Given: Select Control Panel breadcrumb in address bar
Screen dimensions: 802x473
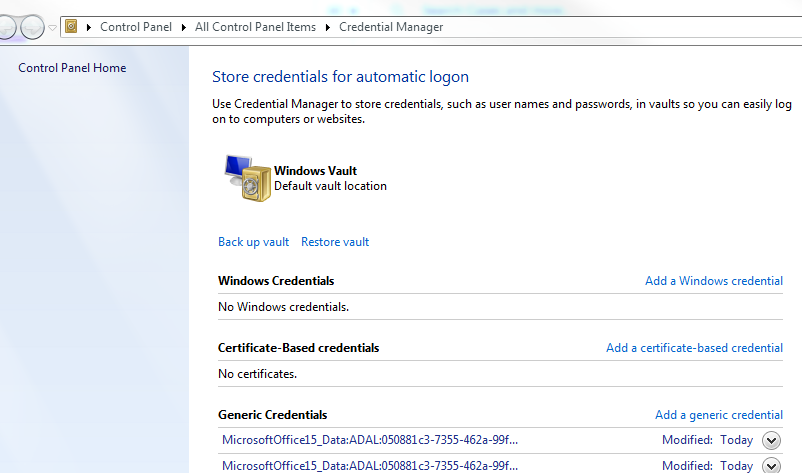Looking at the screenshot, I should click(136, 27).
